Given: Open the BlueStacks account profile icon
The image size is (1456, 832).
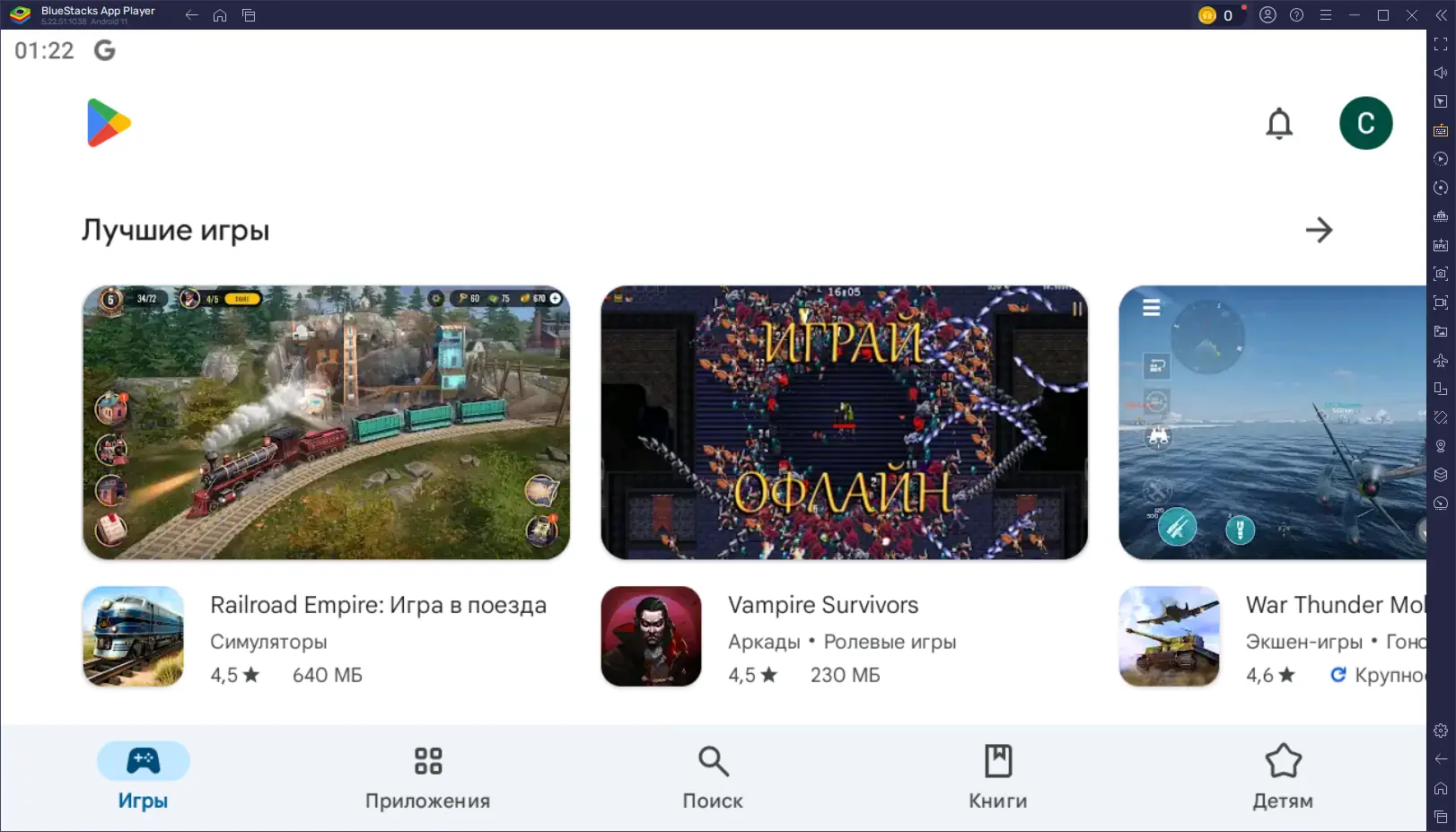Looking at the screenshot, I should [1267, 15].
